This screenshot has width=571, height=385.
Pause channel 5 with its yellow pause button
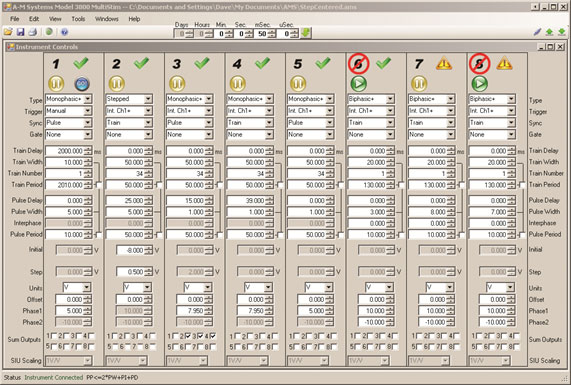(x=298, y=84)
